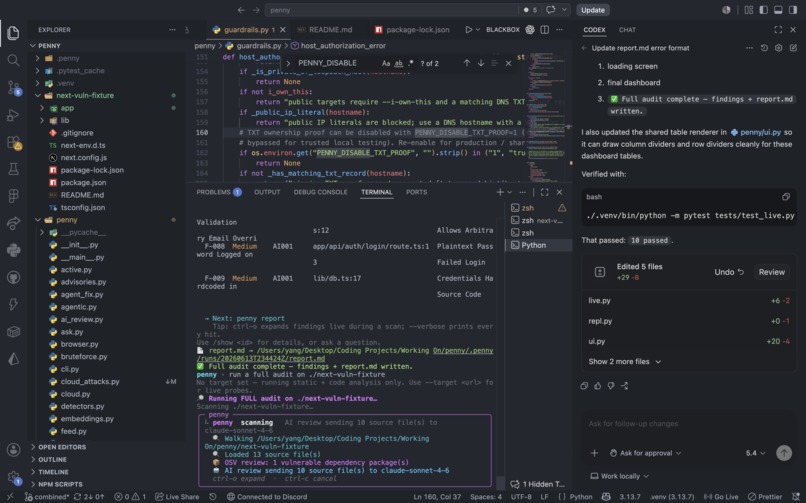The height and width of the screenshot is (503, 806).
Task: Toggle secondary sidebar visibility in title bar
Action: tap(793, 10)
